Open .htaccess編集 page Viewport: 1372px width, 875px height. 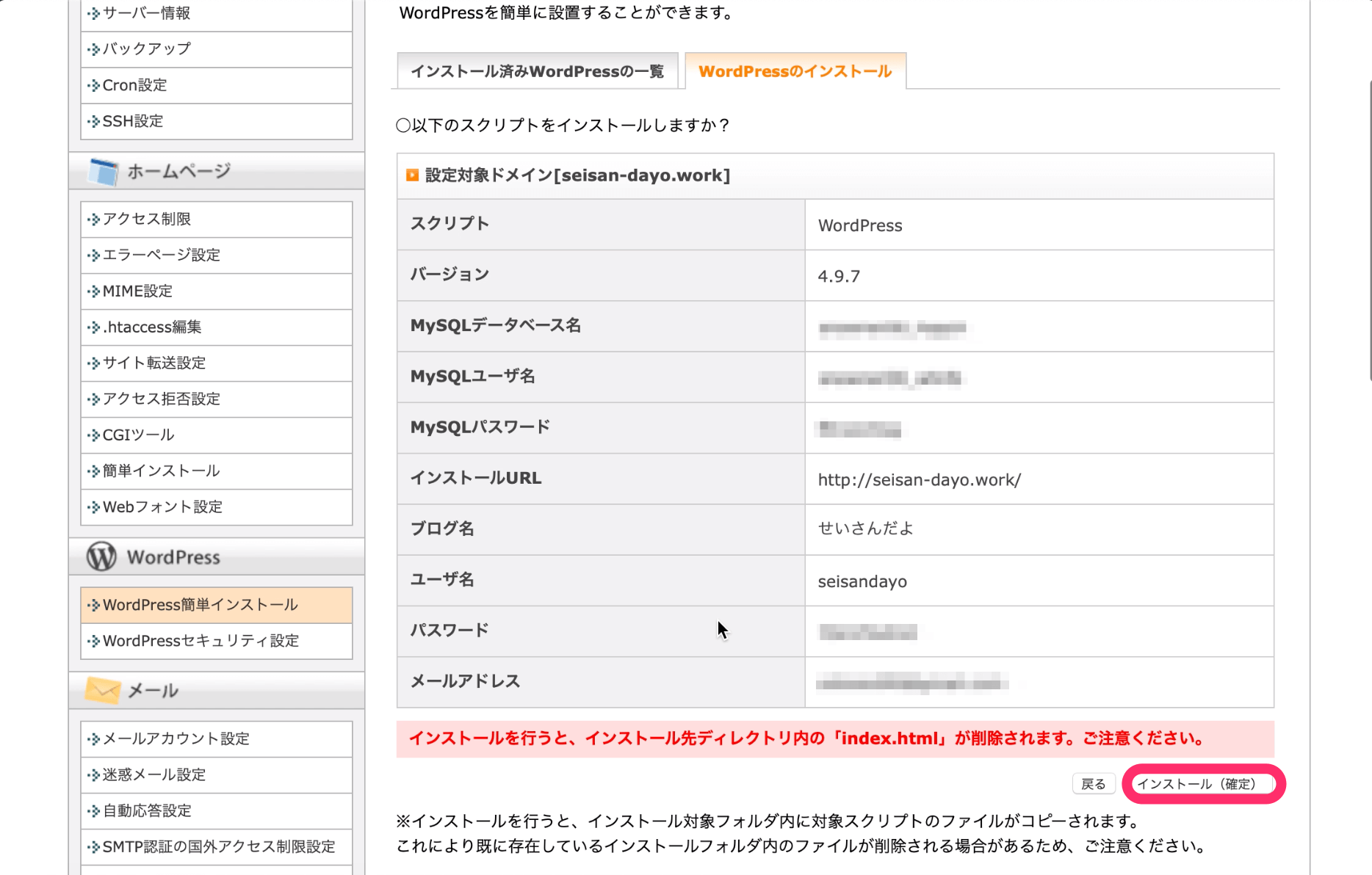pyautogui.click(x=152, y=327)
